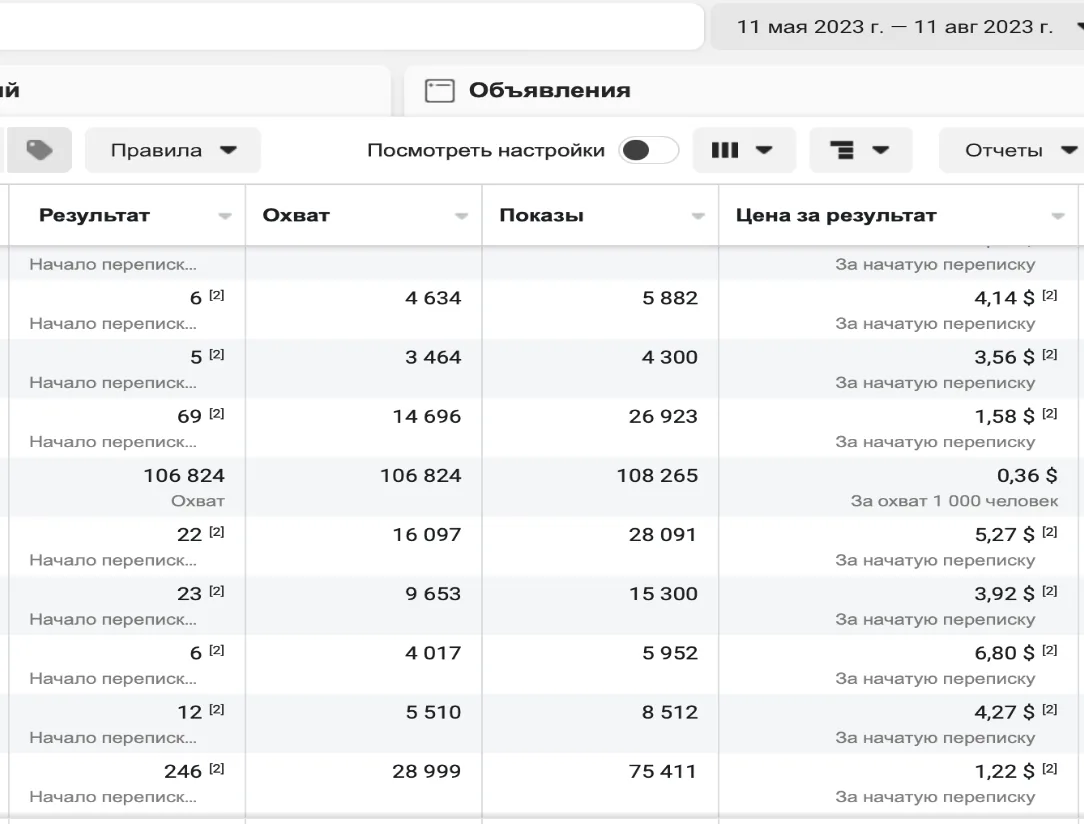Sort by the Охват column header
Image resolution: width=1084 pixels, height=824 pixels.
coord(296,215)
